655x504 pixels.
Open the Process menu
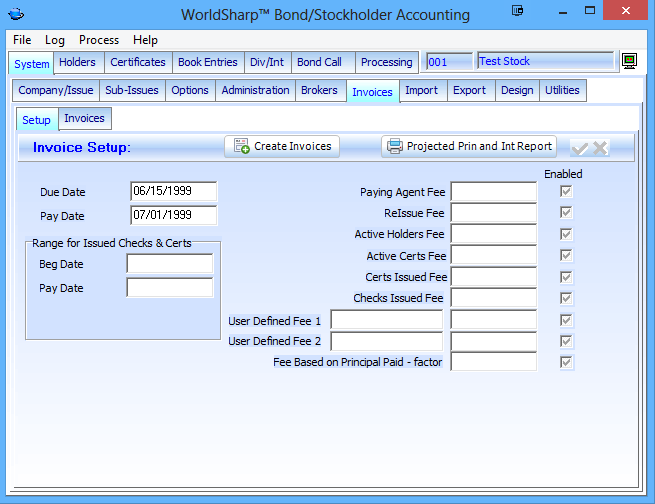coord(99,40)
